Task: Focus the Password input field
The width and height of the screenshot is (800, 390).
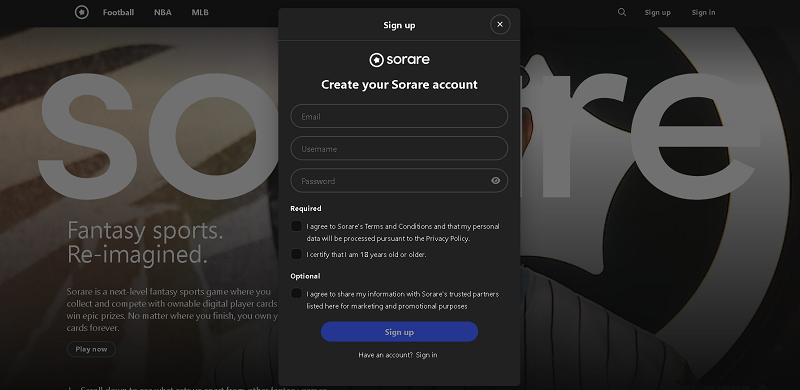Action: (x=399, y=181)
